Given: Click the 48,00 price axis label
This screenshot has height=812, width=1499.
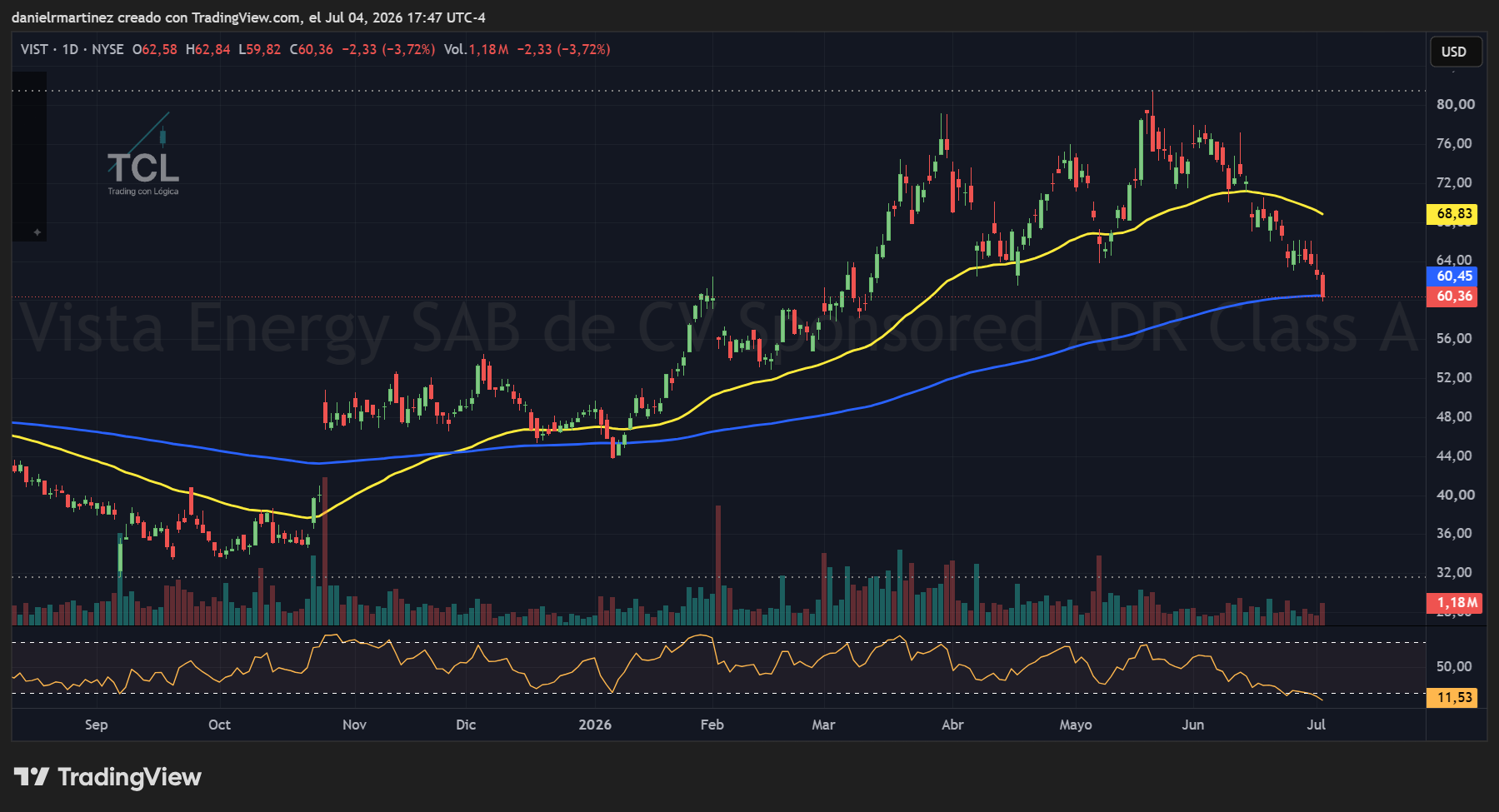Looking at the screenshot, I should coord(1455,416).
